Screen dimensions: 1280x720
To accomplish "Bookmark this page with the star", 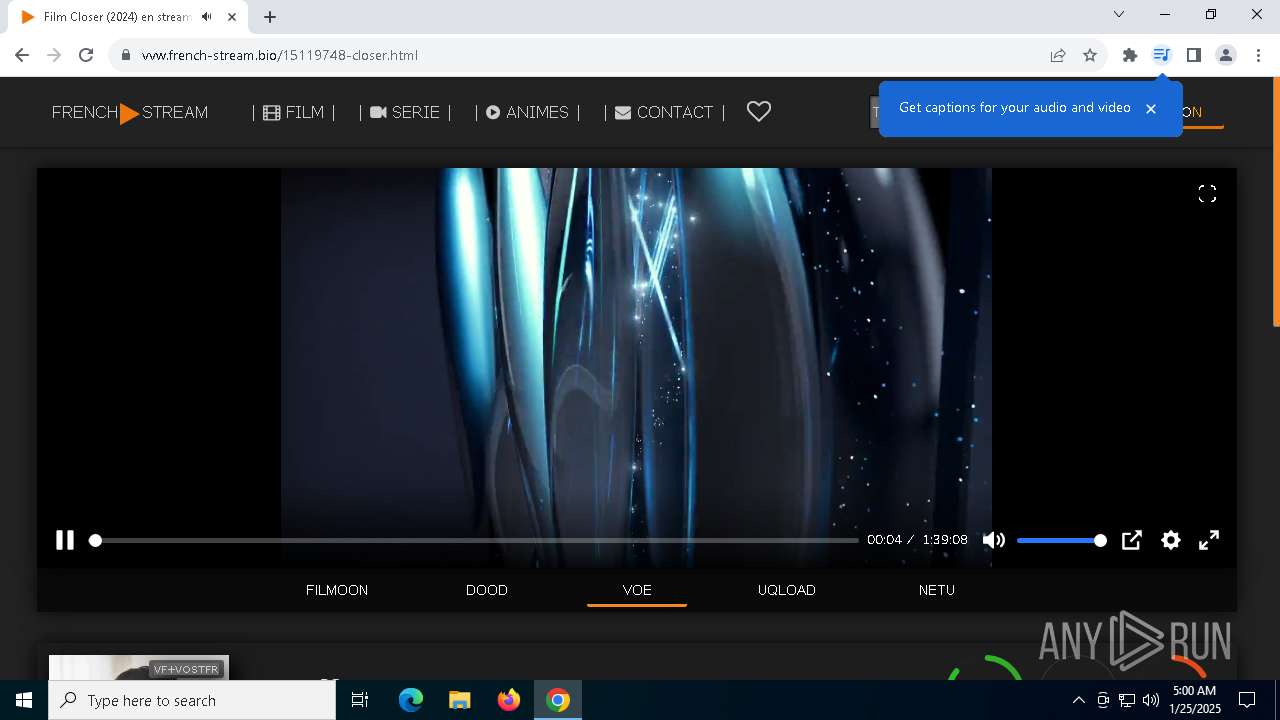I will (x=1090, y=55).
